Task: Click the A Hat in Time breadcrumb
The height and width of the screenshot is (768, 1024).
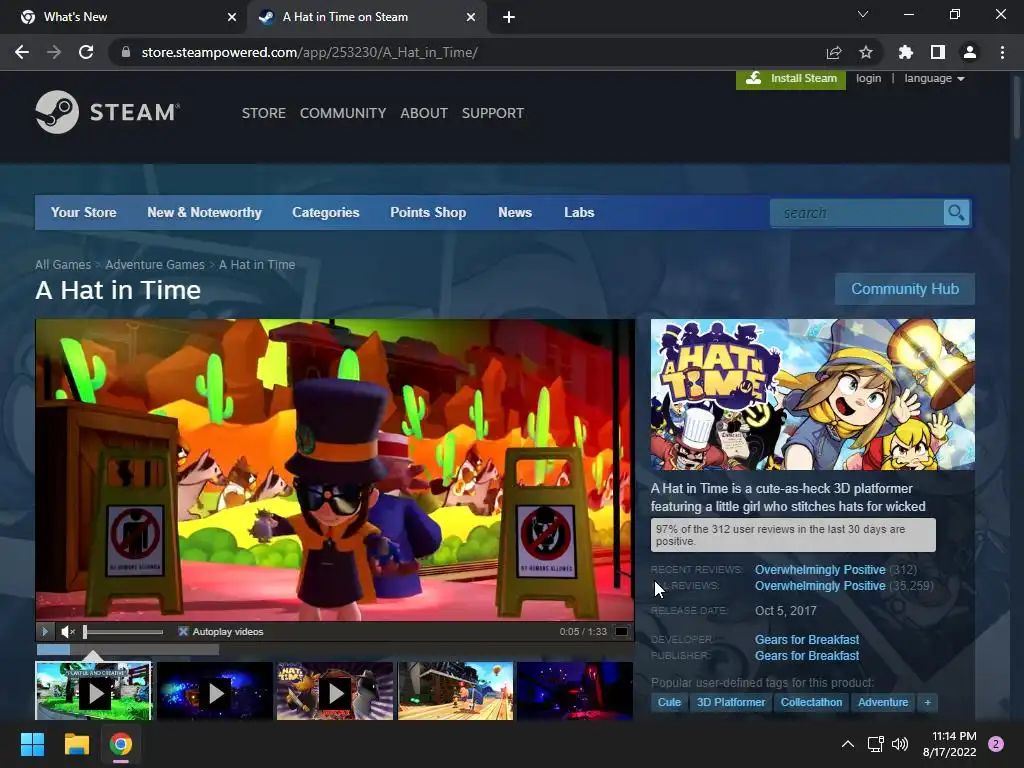Action: coord(257,264)
